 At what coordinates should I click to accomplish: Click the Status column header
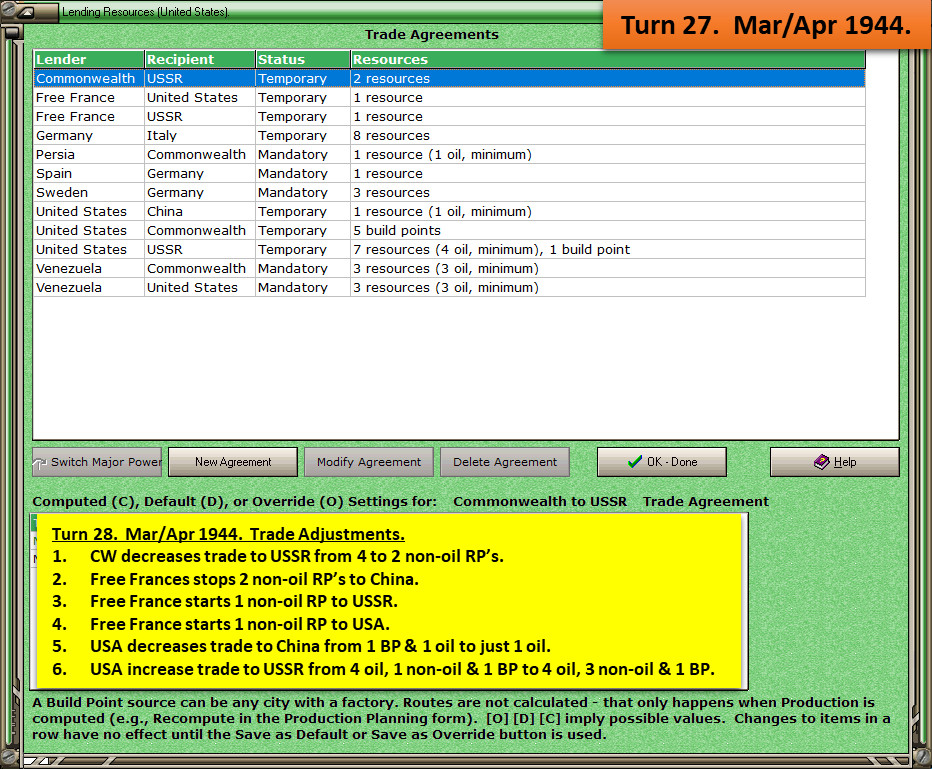pyautogui.click(x=303, y=59)
